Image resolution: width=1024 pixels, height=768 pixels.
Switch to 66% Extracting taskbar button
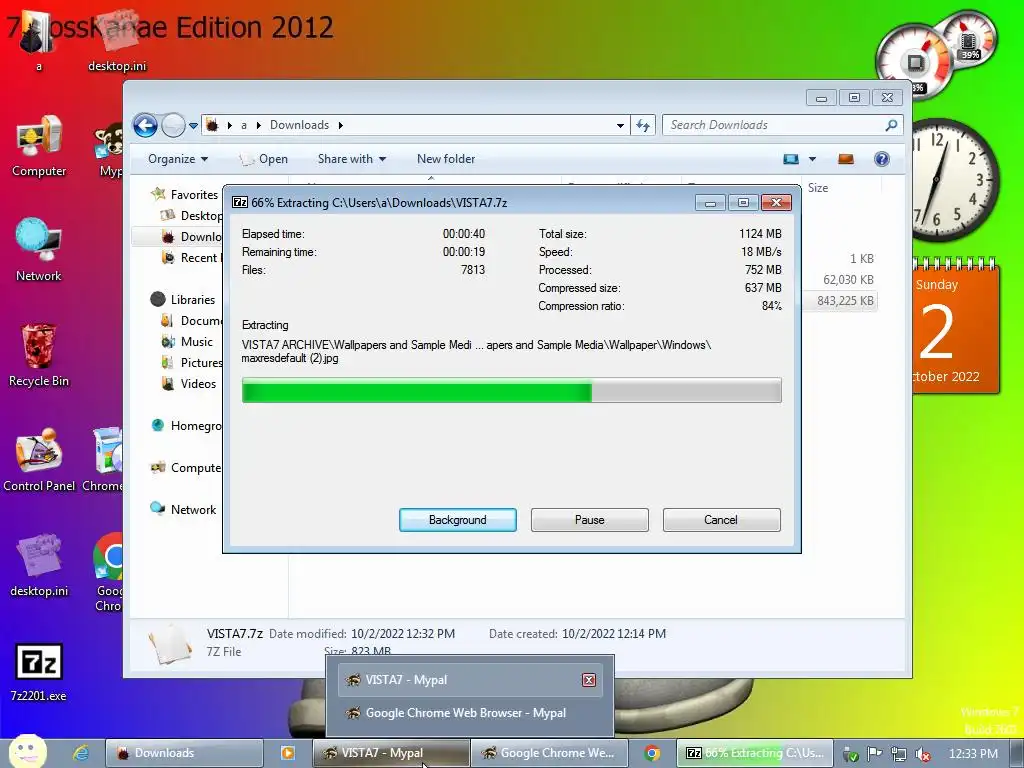click(755, 753)
